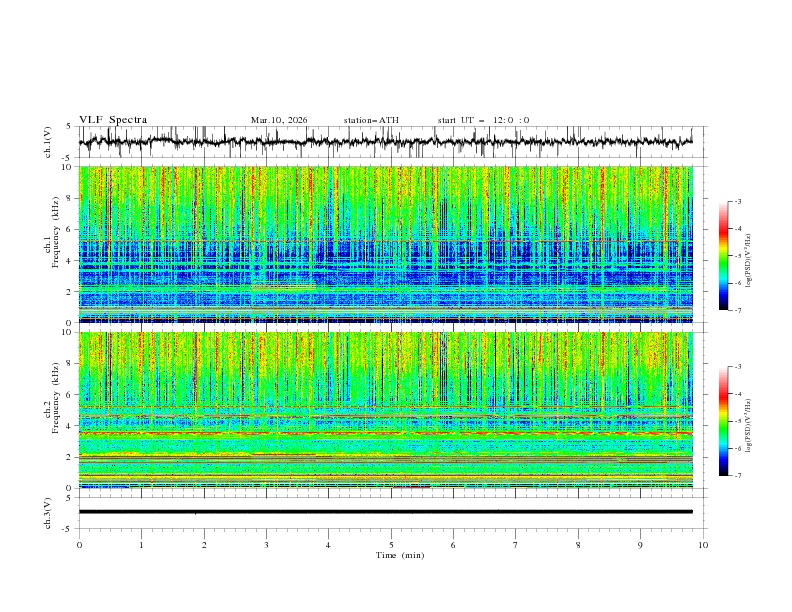Image resolution: width=792 pixels, height=612 pixels.
Task: Click the ch.1 spectrogram color bar
Action: click(x=724, y=256)
